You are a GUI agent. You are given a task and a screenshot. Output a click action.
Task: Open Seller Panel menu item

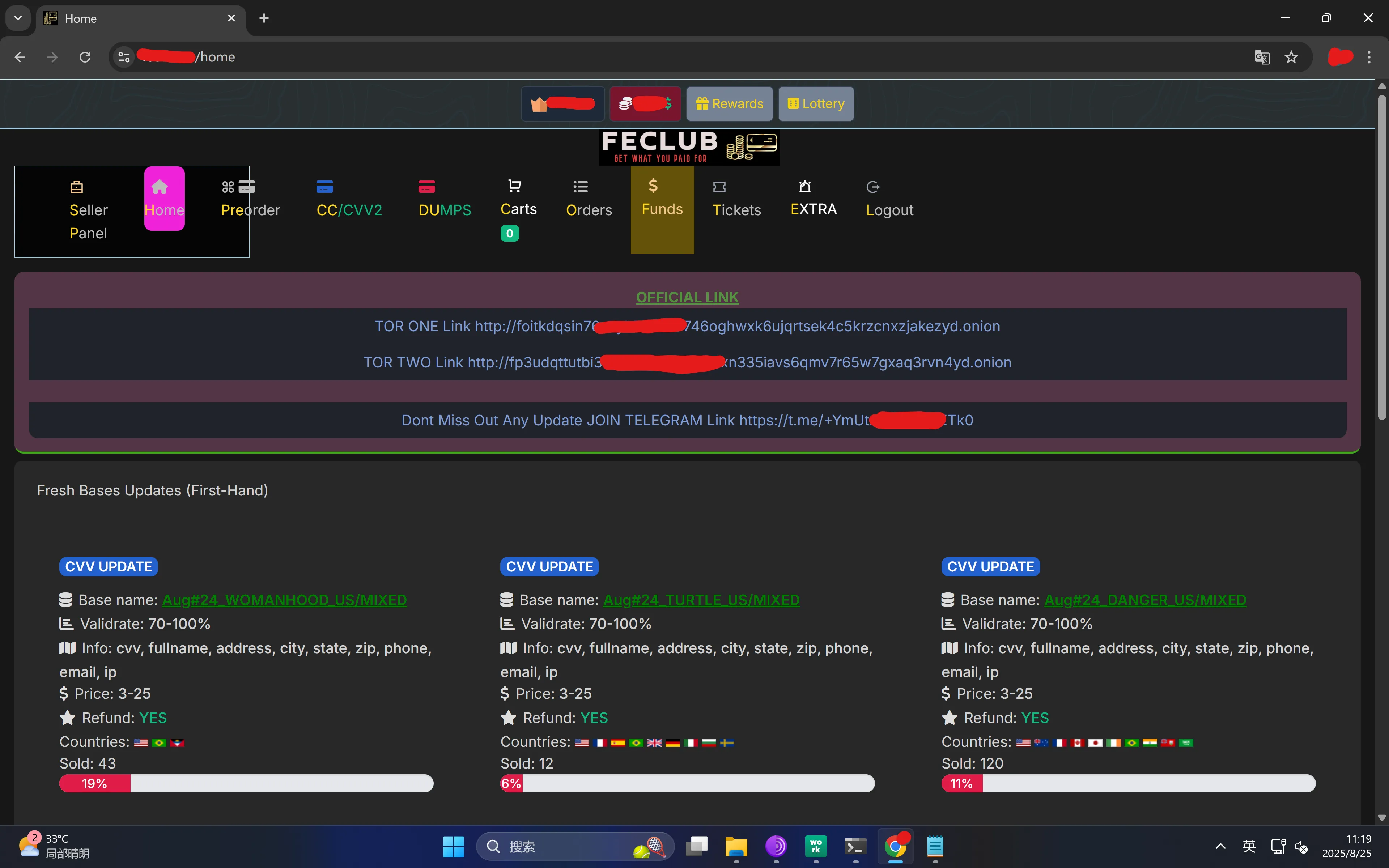click(x=88, y=210)
